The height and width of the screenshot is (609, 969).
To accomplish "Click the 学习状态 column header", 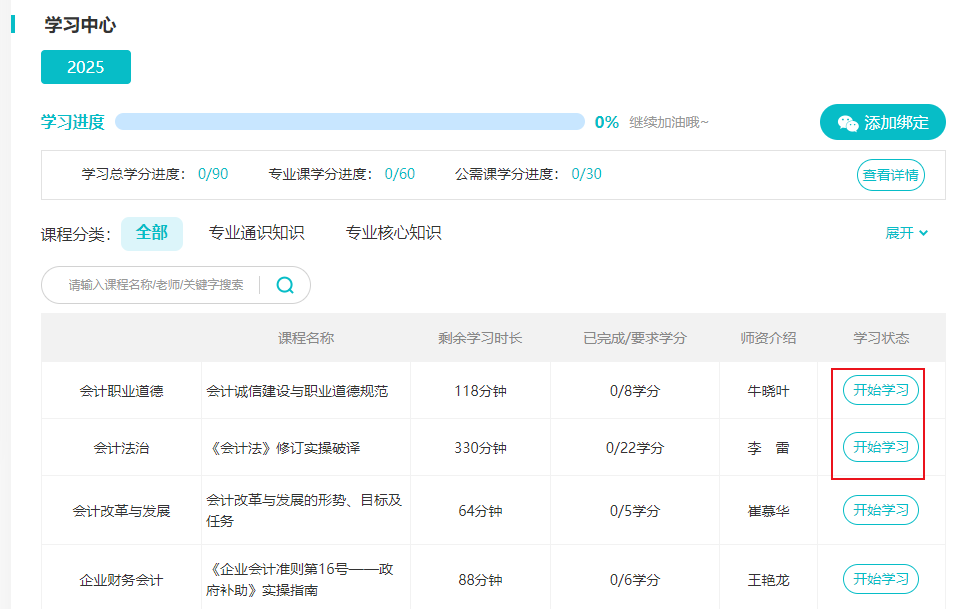I will 880,338.
